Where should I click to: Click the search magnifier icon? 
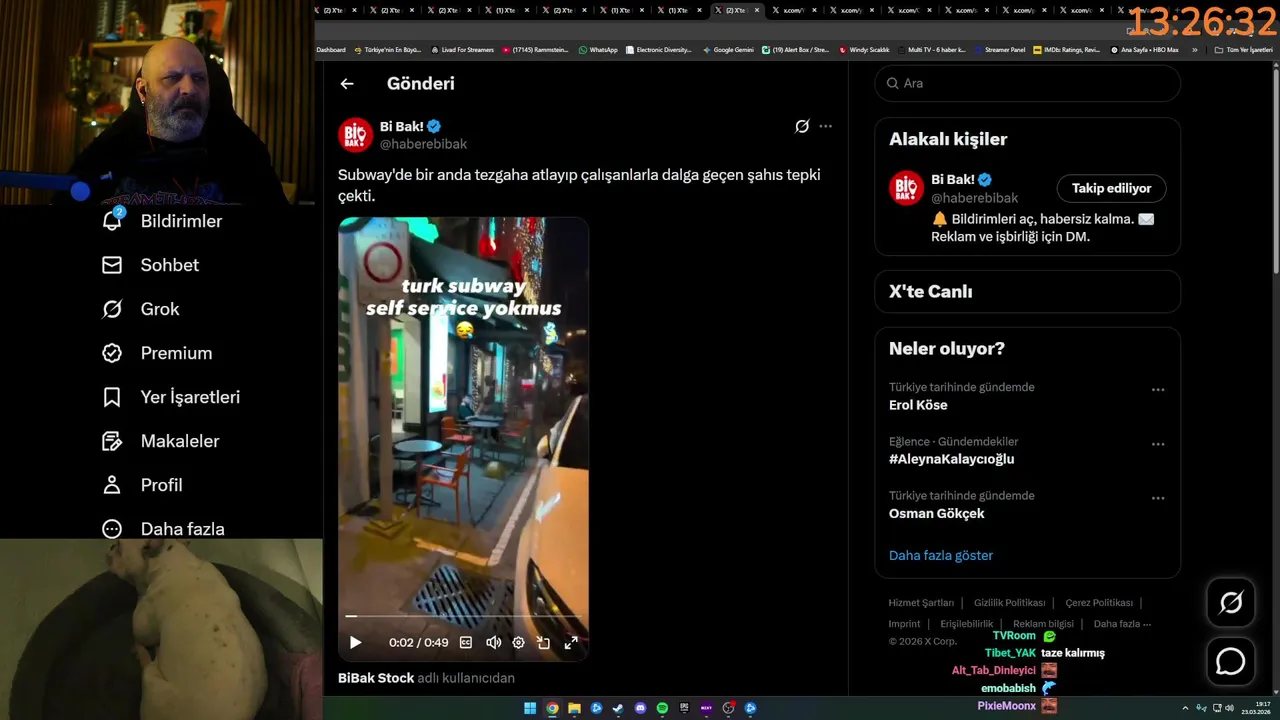891,83
